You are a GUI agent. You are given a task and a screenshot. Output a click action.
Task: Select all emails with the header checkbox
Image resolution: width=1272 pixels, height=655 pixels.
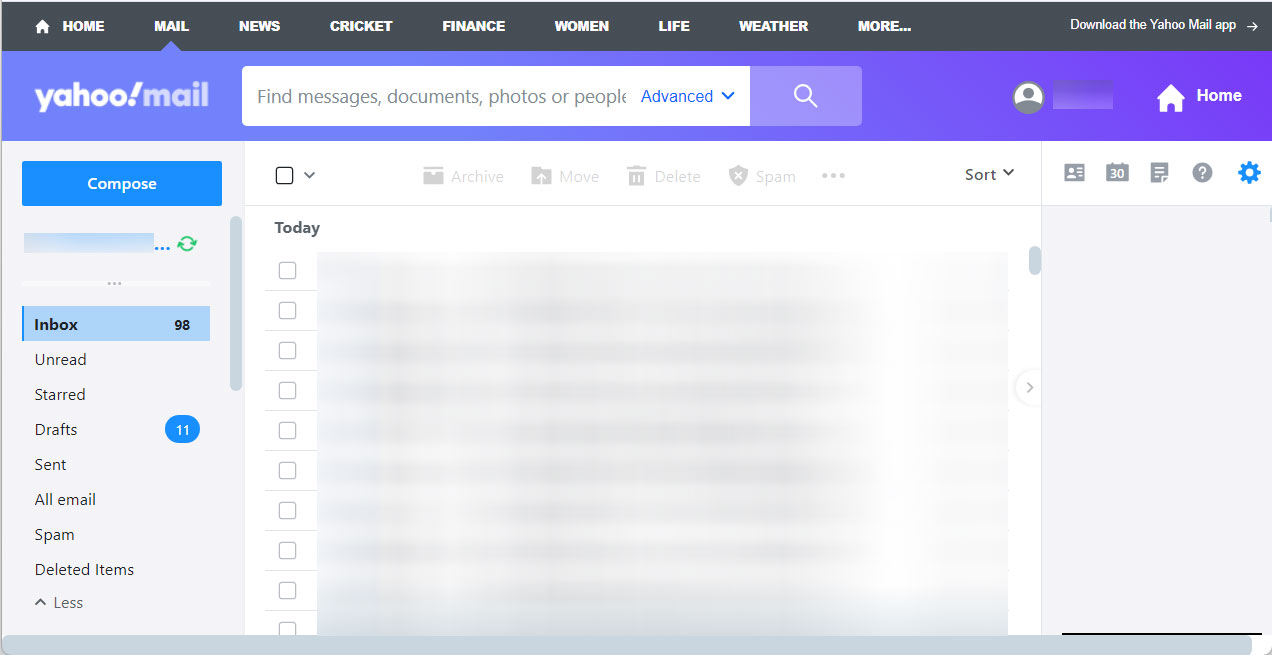coord(284,174)
